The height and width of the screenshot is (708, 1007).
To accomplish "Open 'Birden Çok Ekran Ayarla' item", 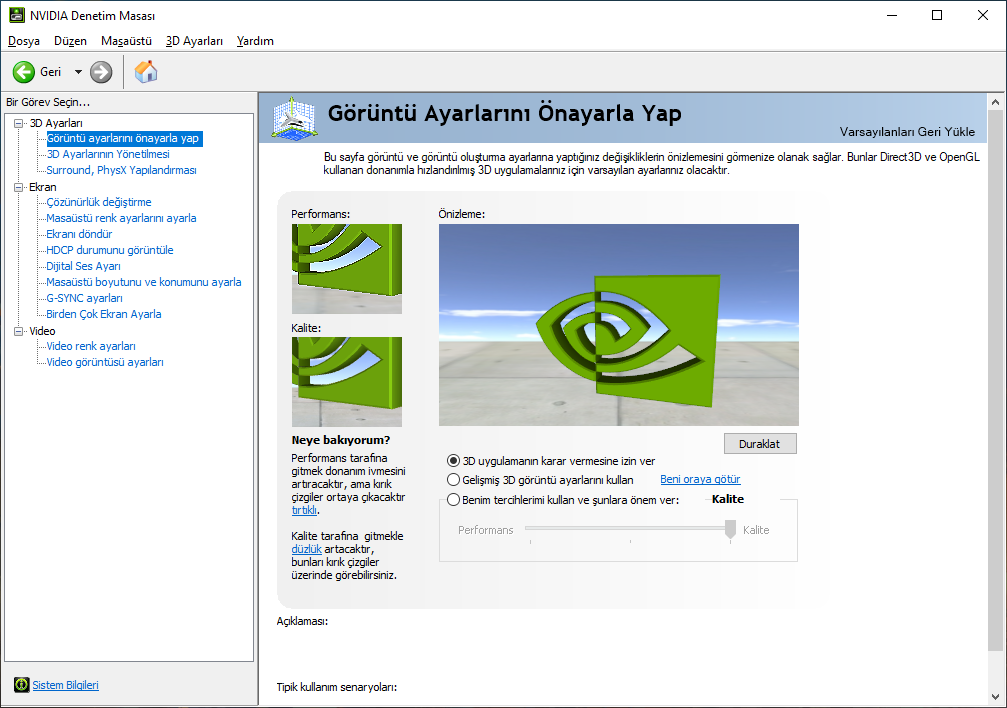I will (x=103, y=314).
